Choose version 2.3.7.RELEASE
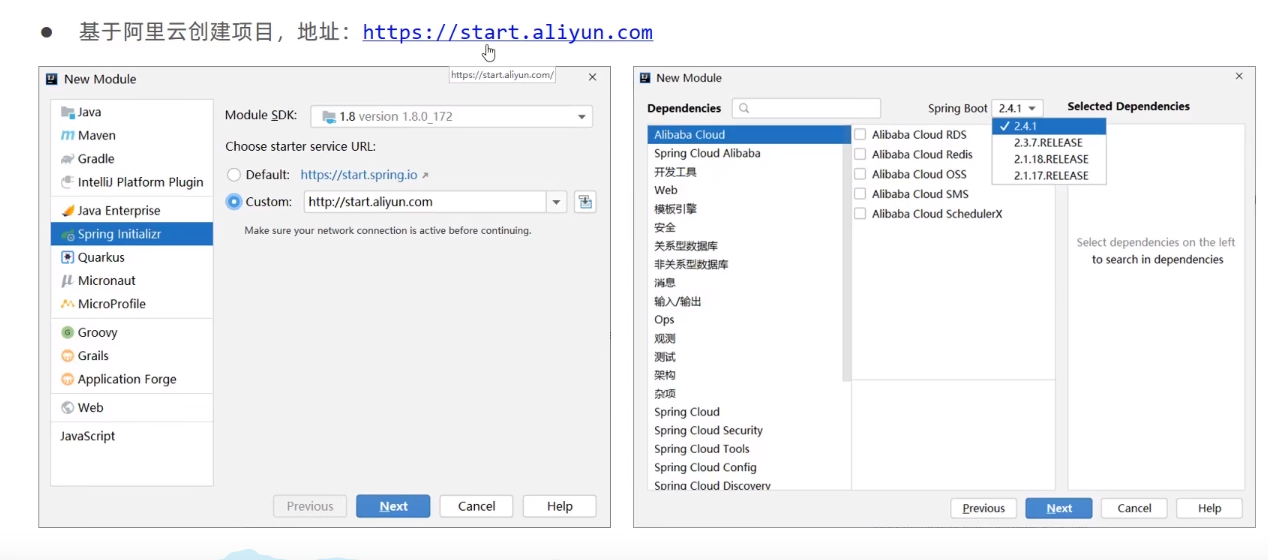Viewport: 1268px width, 560px height. [1049, 143]
